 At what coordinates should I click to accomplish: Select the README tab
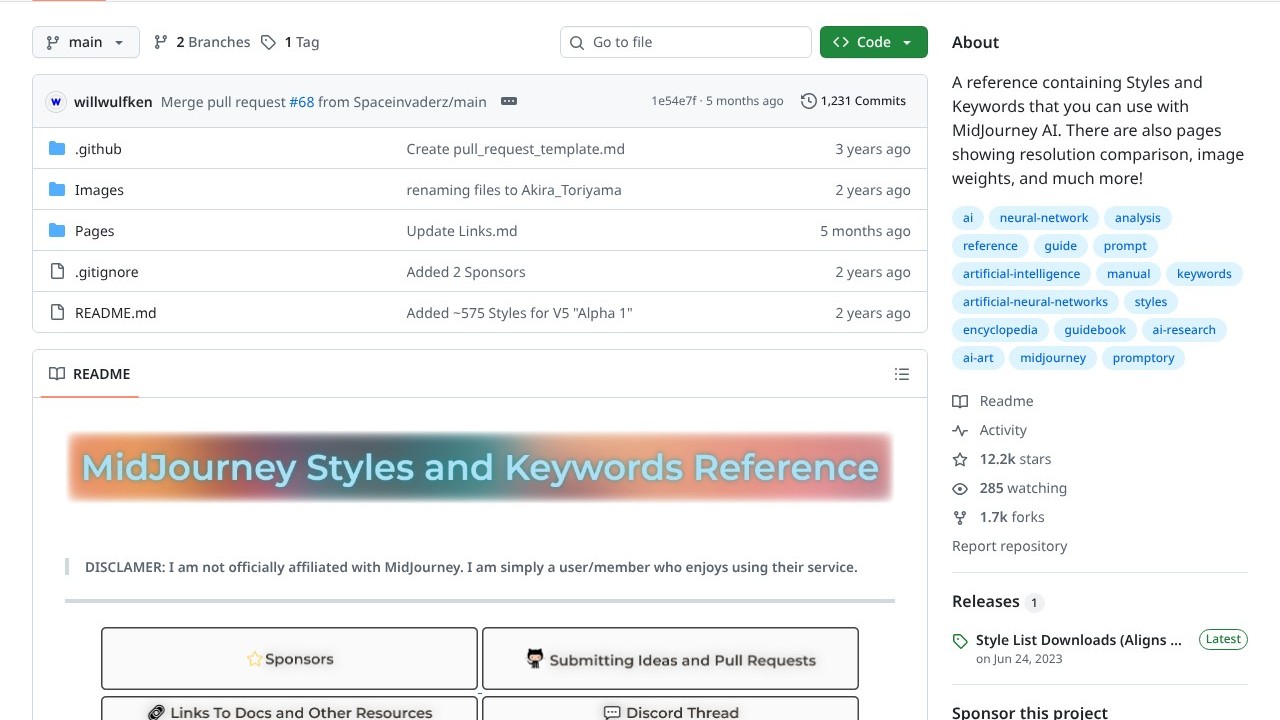[x=90, y=374]
